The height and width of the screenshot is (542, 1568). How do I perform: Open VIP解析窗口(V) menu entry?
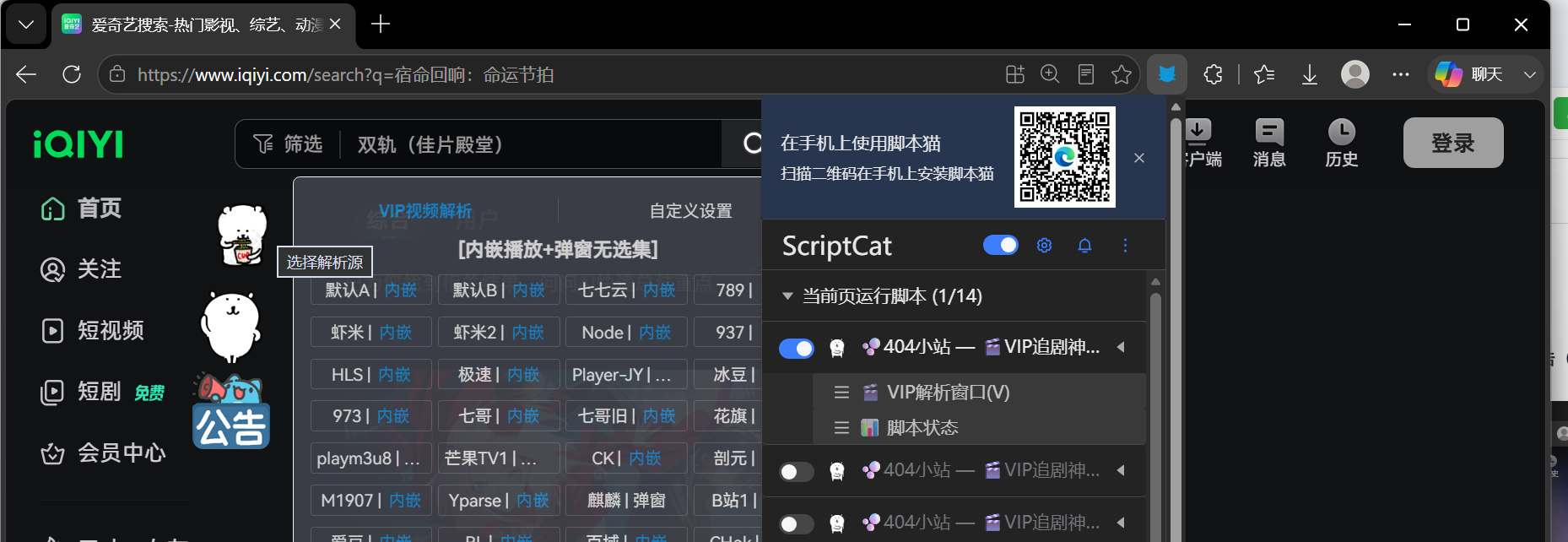(979, 392)
